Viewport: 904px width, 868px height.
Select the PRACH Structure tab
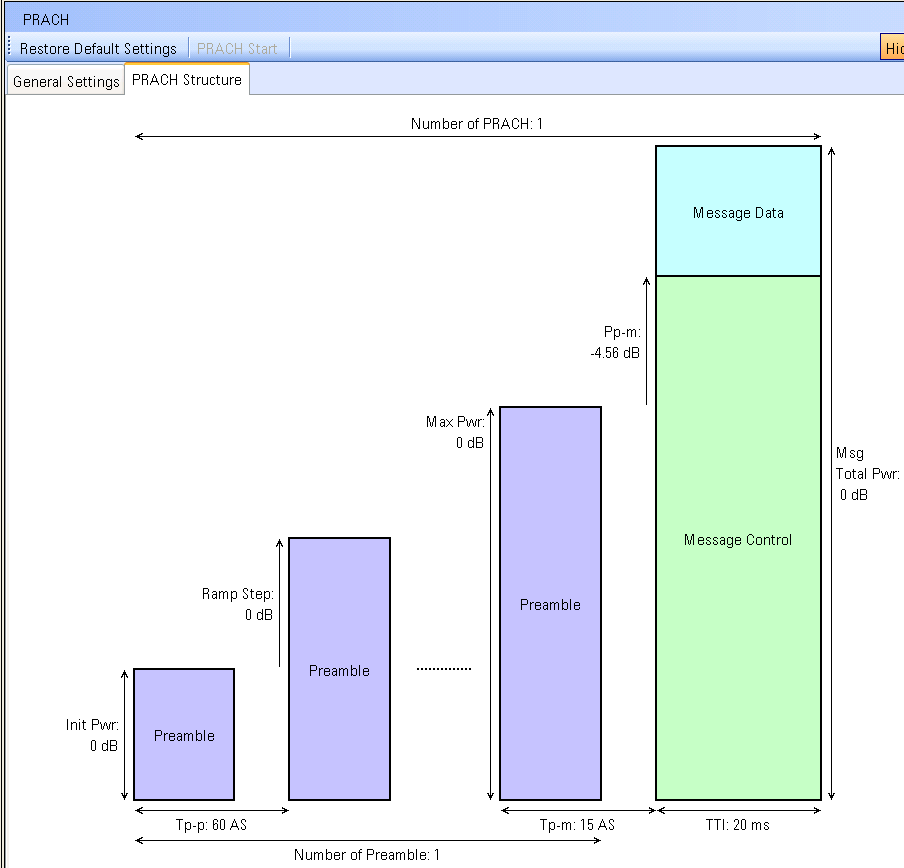[187, 80]
